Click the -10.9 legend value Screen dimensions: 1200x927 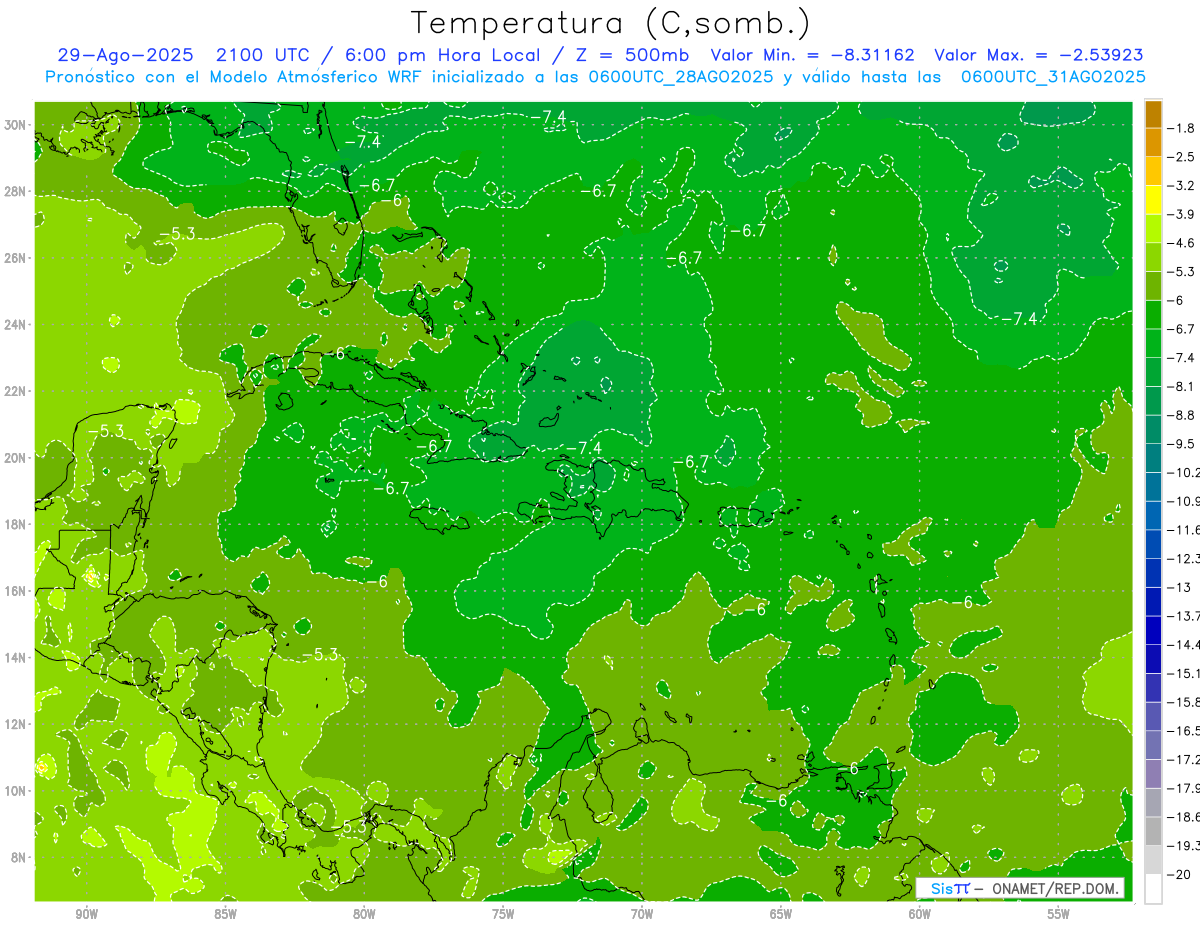1184,501
